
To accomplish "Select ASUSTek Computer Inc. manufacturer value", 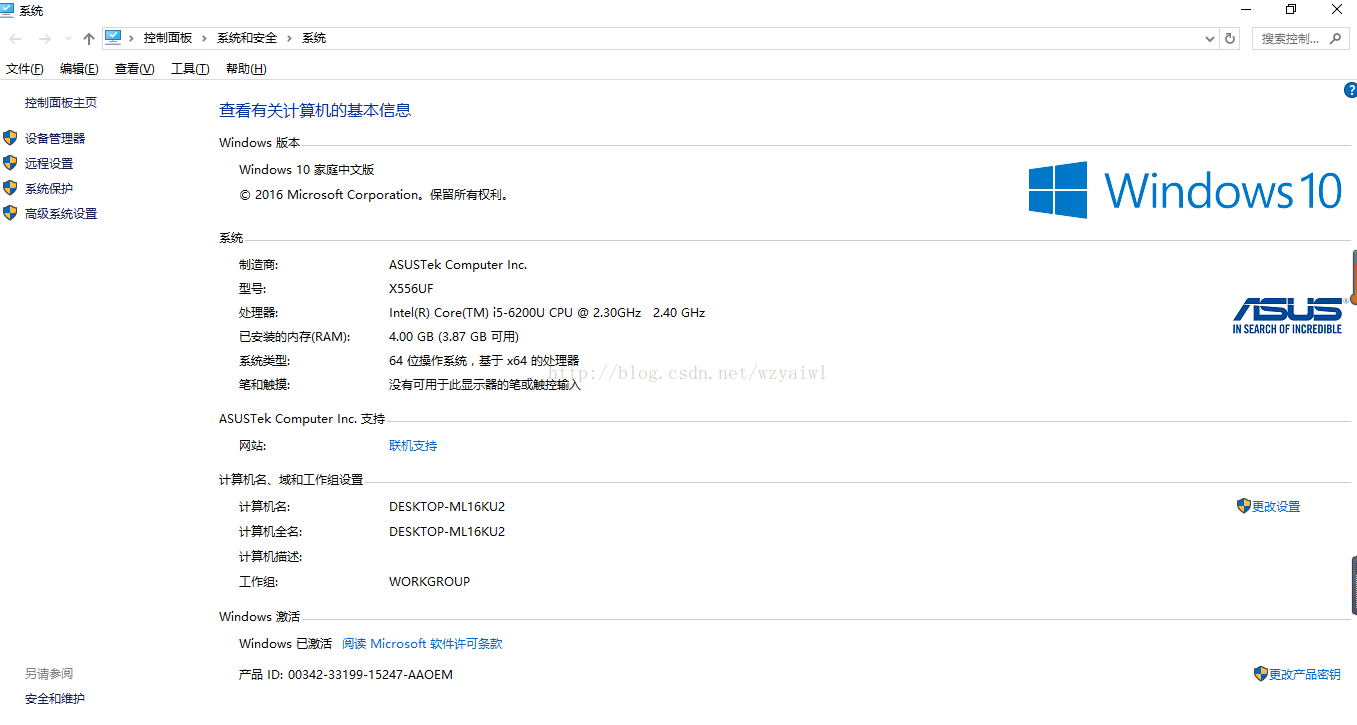I will click(x=458, y=265).
